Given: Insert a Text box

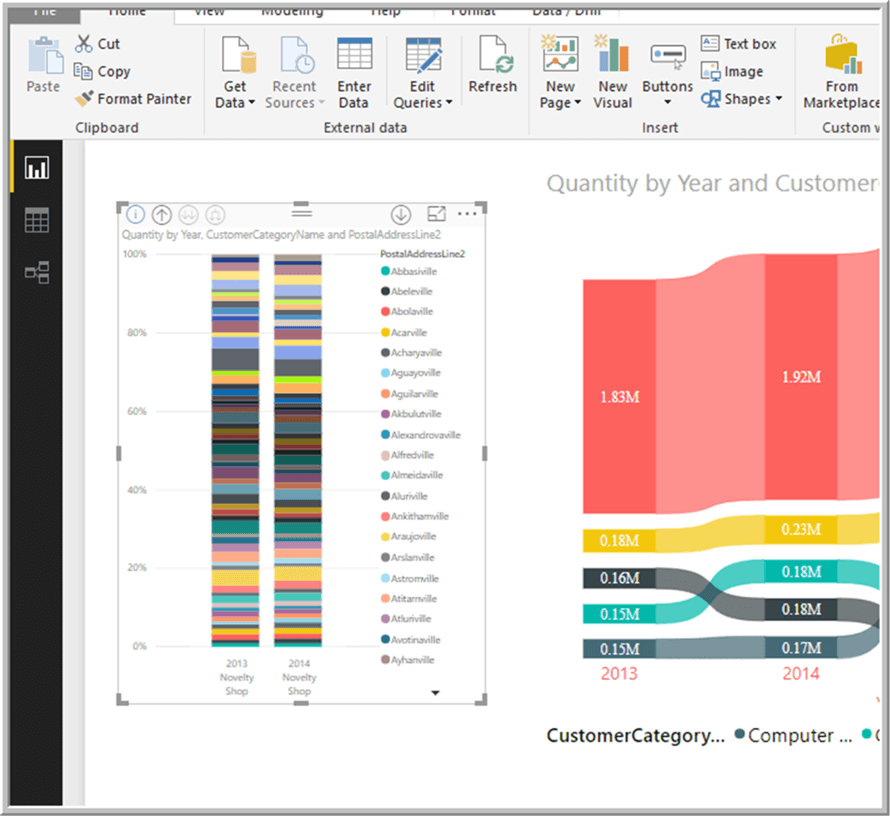Looking at the screenshot, I should [738, 44].
